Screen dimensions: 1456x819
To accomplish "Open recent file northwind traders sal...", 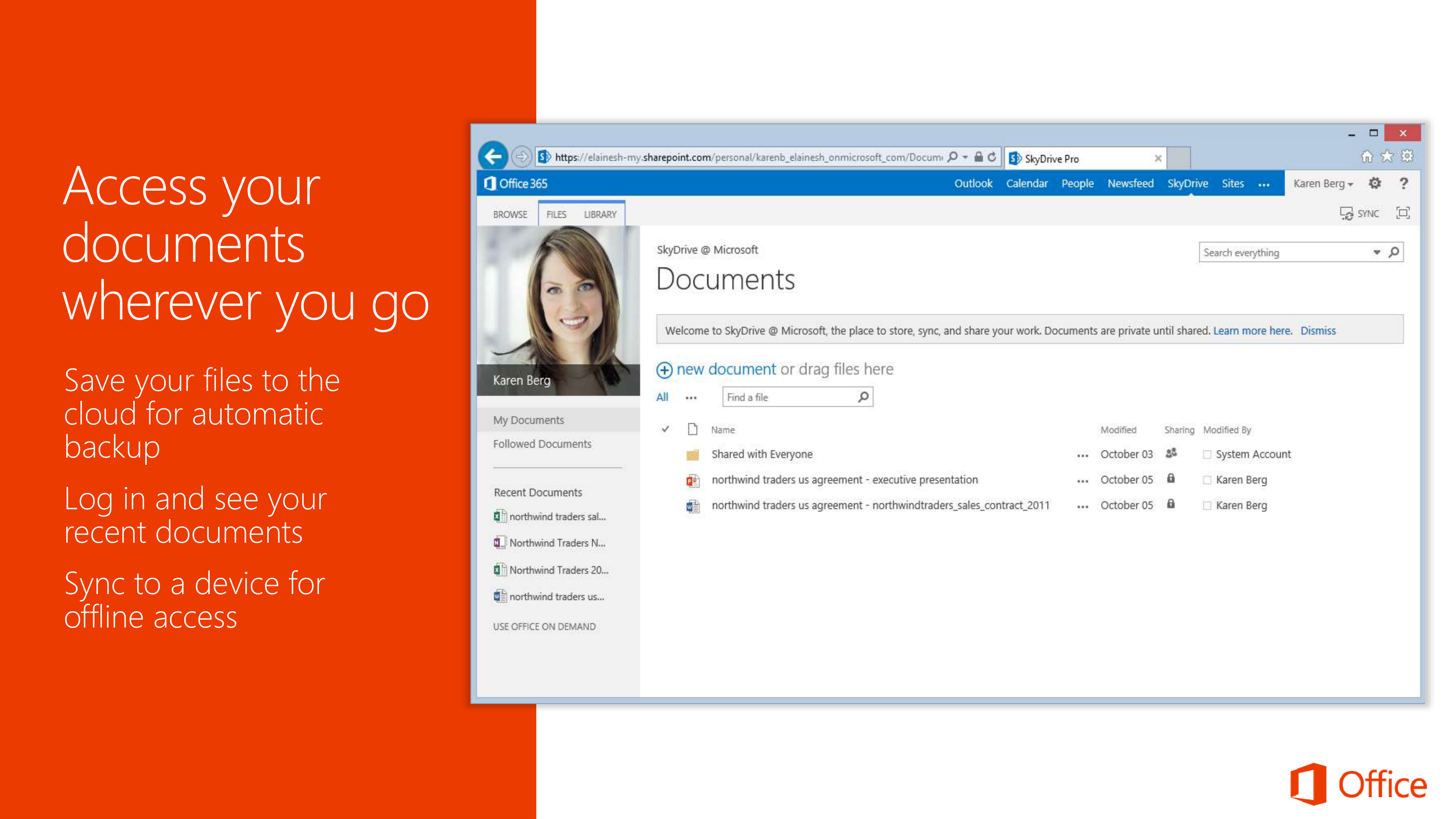I will (550, 517).
